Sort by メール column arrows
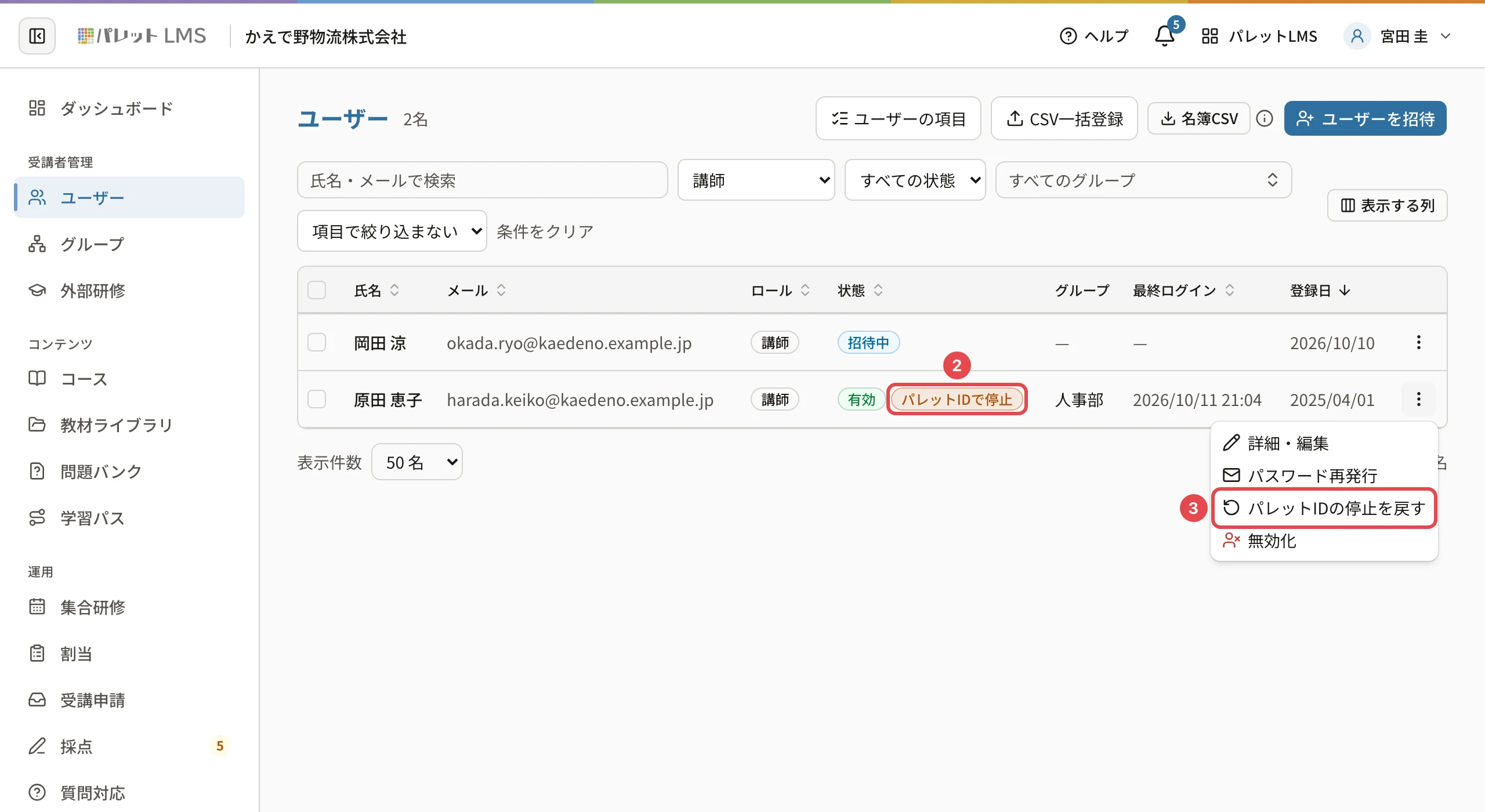 (x=501, y=290)
